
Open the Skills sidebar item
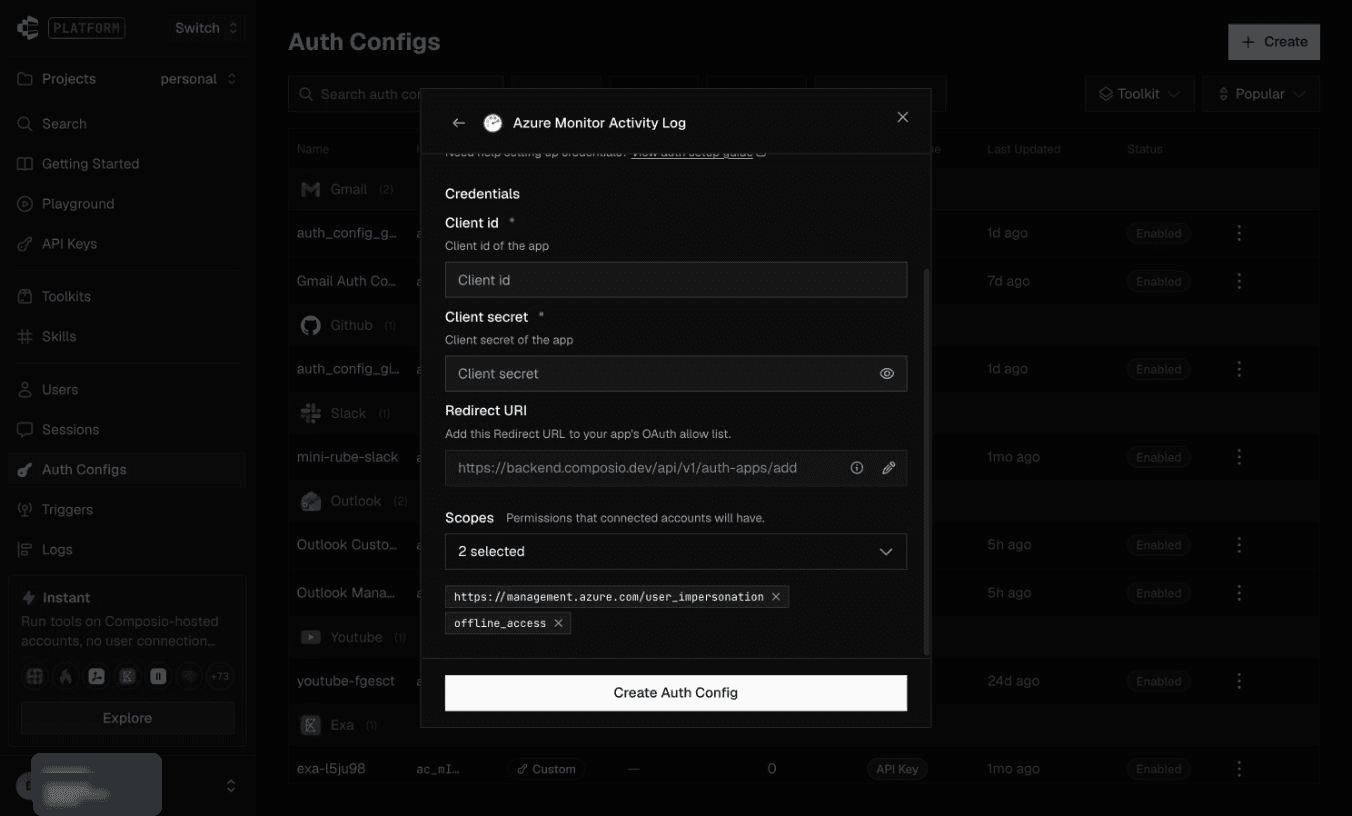(x=127, y=337)
